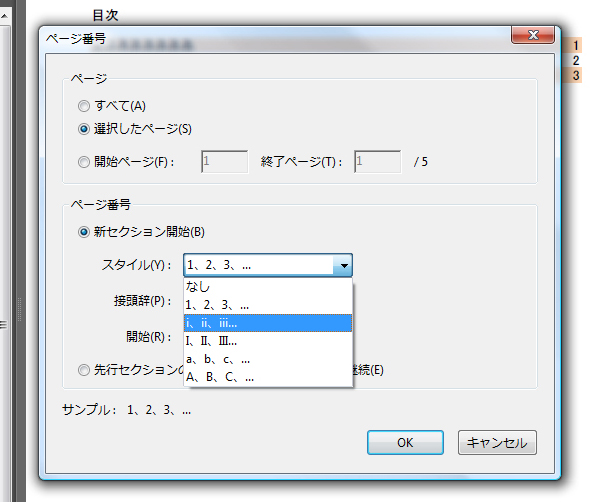Collapse the スタイル dropdown via its arrow
The image size is (593, 502).
coord(343,265)
